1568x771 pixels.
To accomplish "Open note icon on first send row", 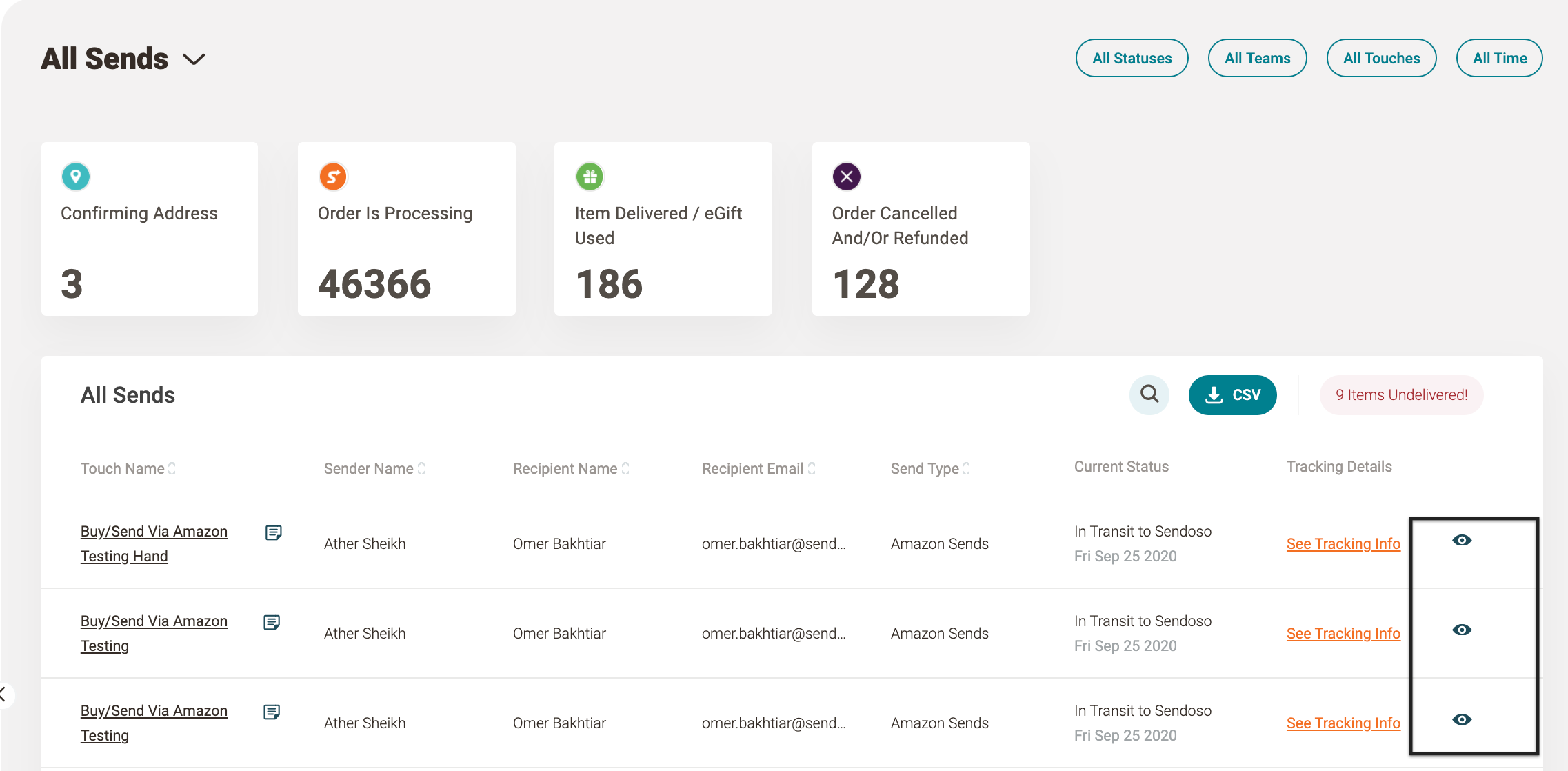I will coord(273,532).
